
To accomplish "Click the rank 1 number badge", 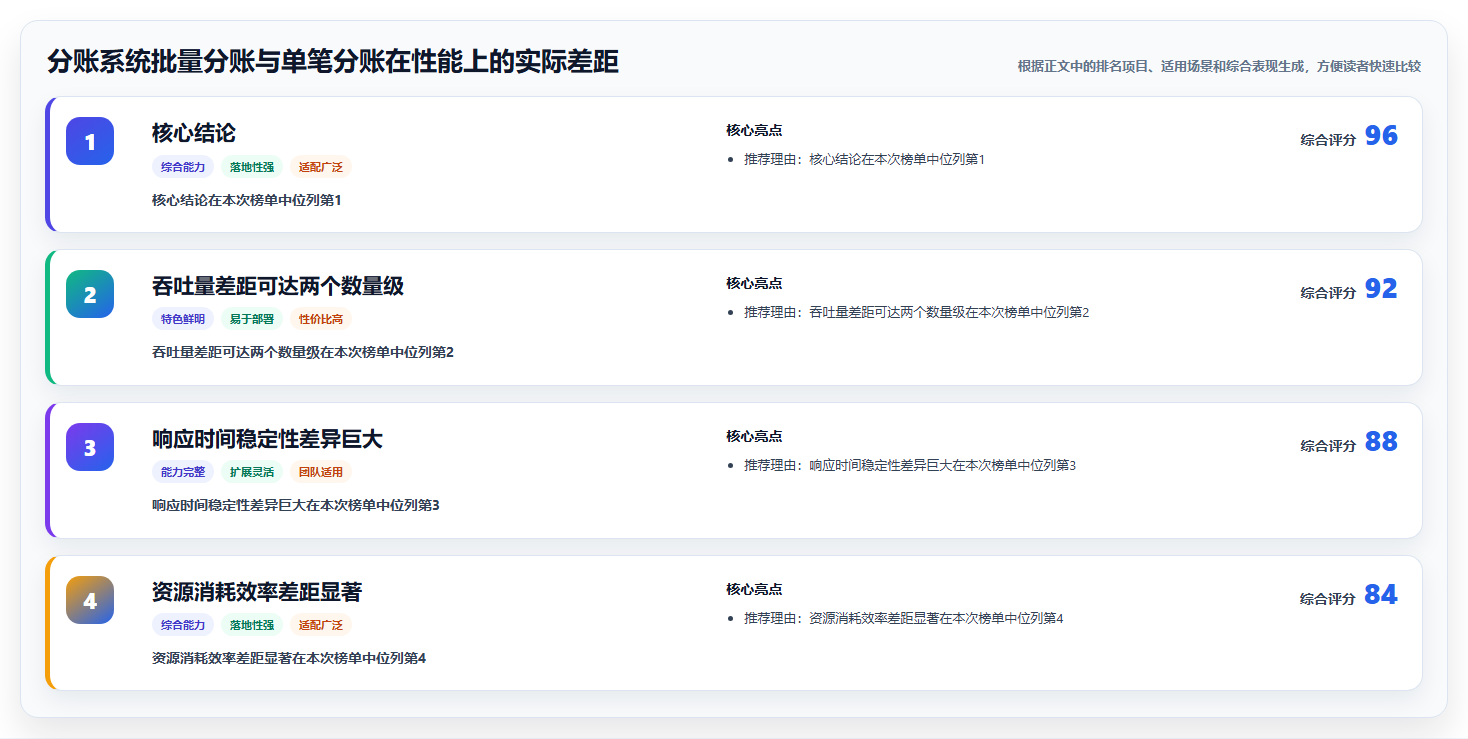I will coord(90,141).
